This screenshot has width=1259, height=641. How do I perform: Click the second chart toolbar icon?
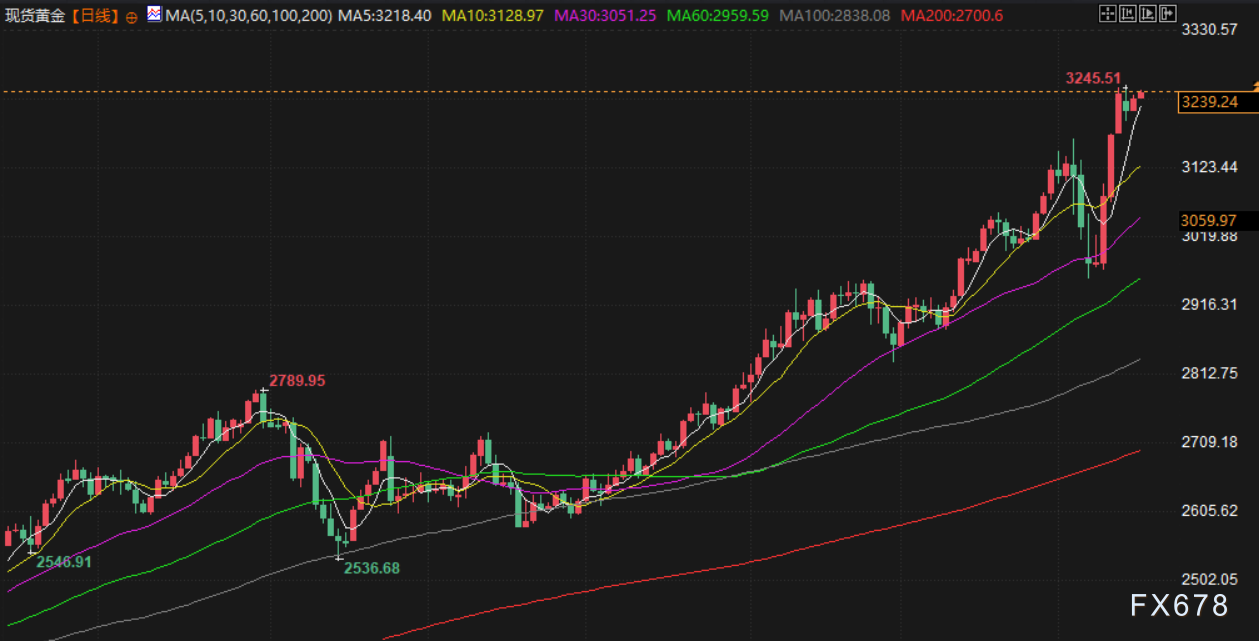[1126, 14]
